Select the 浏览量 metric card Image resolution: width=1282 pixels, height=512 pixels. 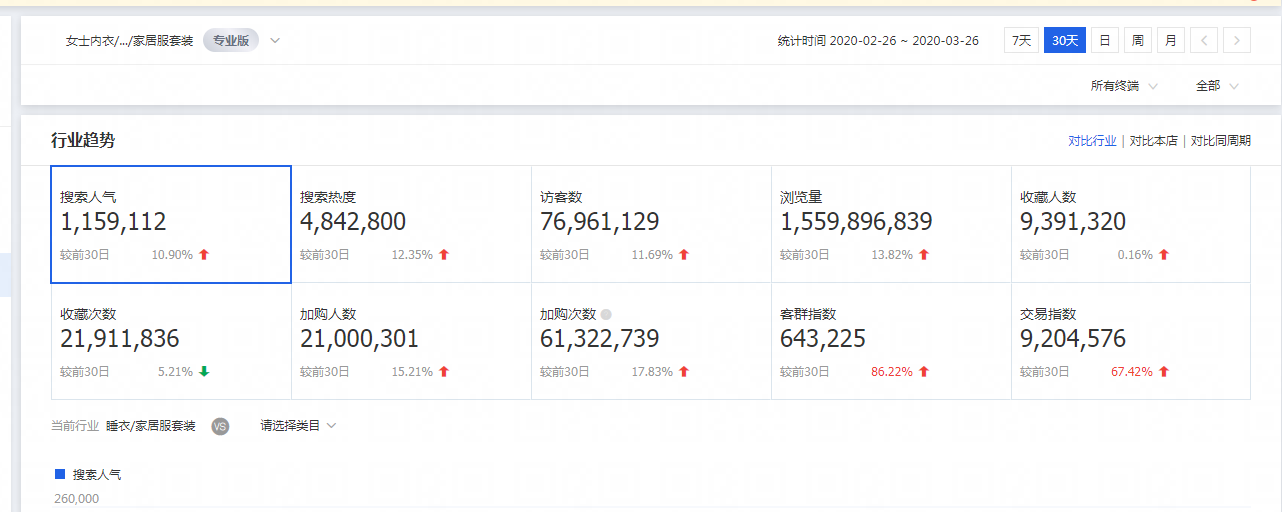(891, 224)
